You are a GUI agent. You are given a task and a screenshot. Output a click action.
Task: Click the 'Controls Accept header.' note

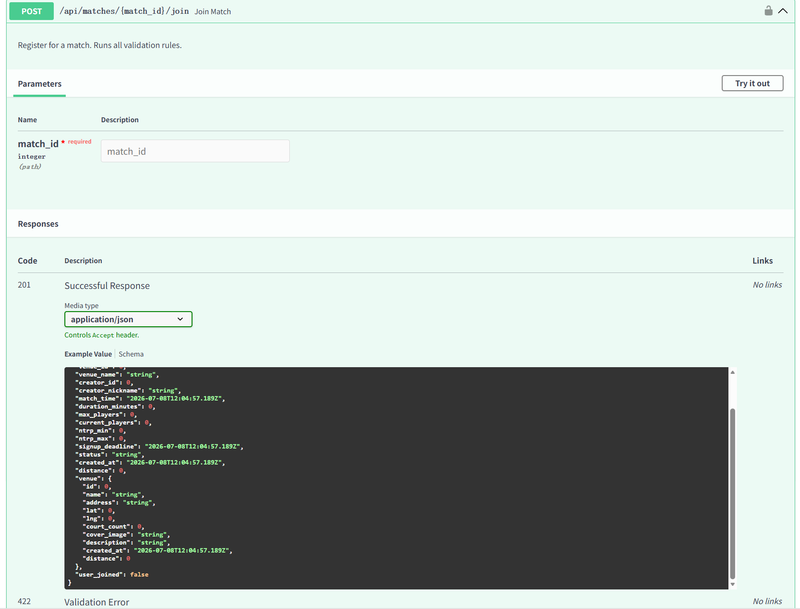pos(102,335)
